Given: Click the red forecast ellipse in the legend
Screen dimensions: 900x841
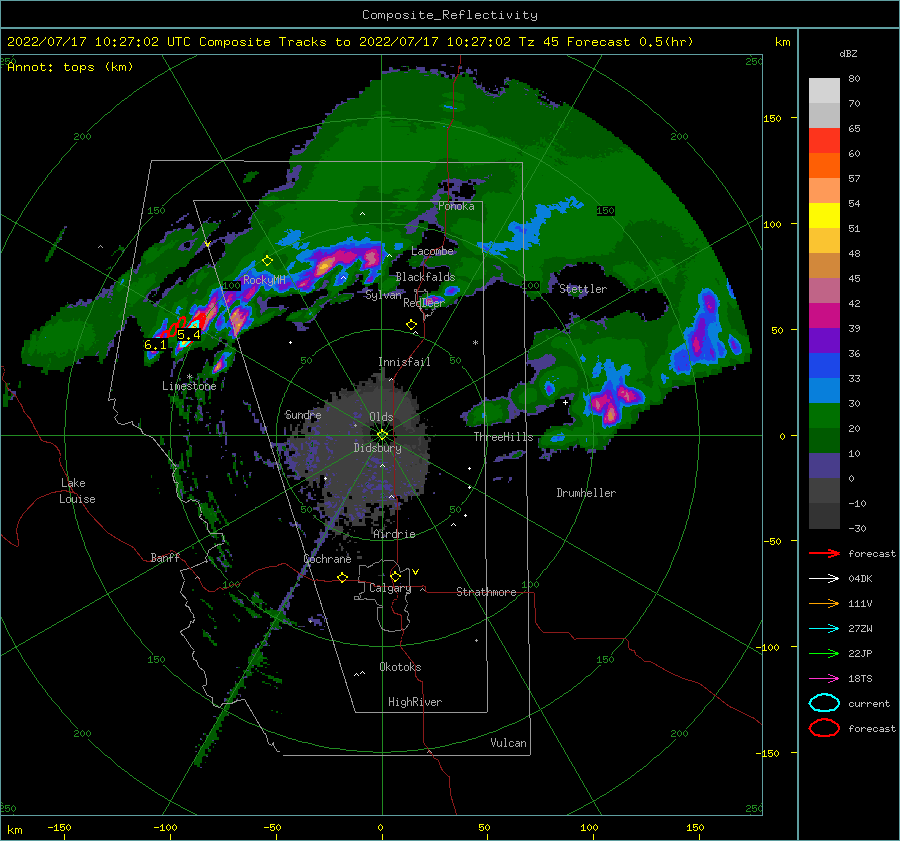Looking at the screenshot, I should click(x=824, y=728).
